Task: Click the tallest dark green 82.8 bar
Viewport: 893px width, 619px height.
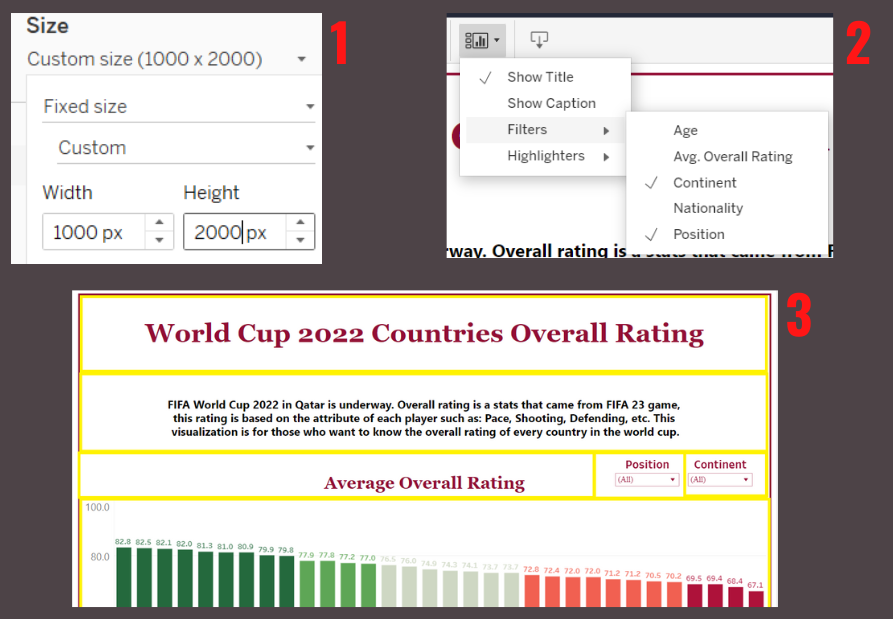Action: (x=123, y=578)
